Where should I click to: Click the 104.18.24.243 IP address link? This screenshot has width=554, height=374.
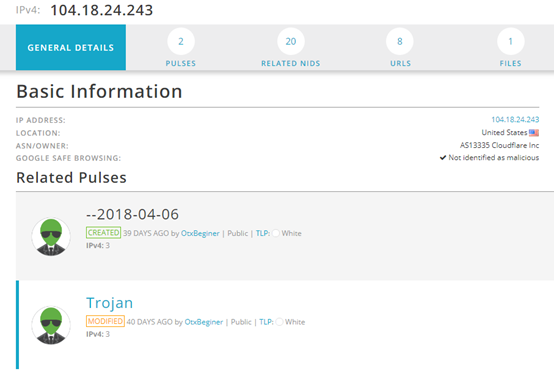click(515, 119)
